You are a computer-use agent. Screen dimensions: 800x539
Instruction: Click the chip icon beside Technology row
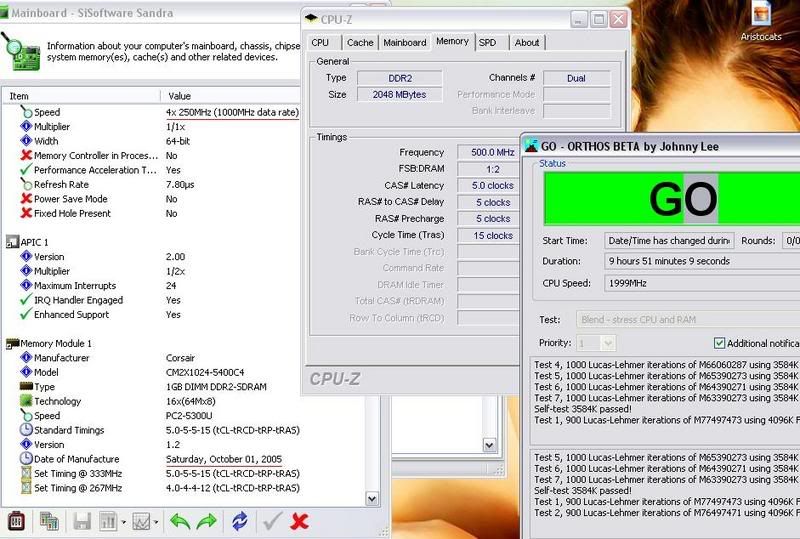(x=27, y=401)
